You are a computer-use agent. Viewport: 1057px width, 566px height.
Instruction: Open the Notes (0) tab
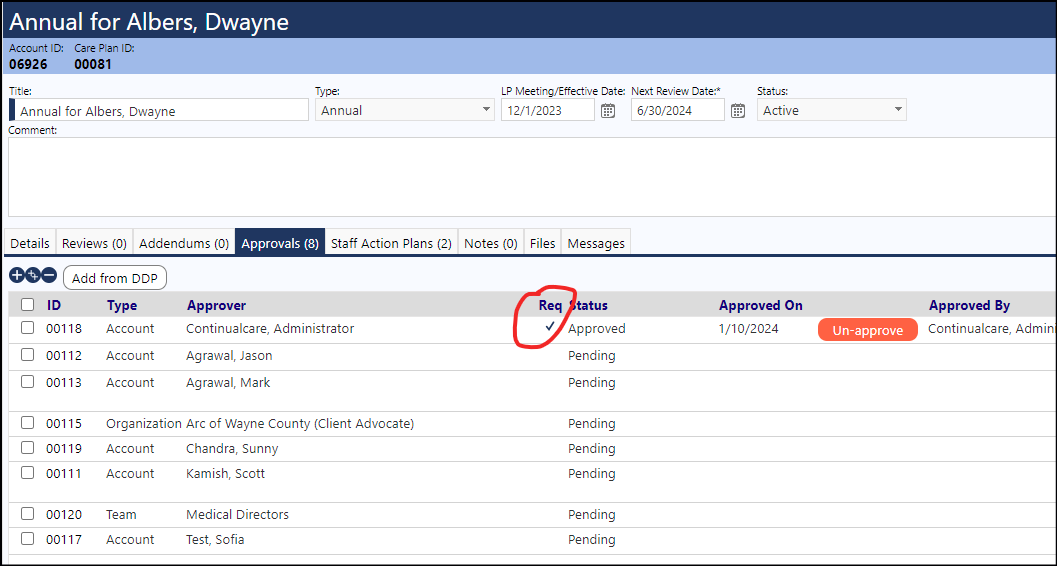pos(491,243)
